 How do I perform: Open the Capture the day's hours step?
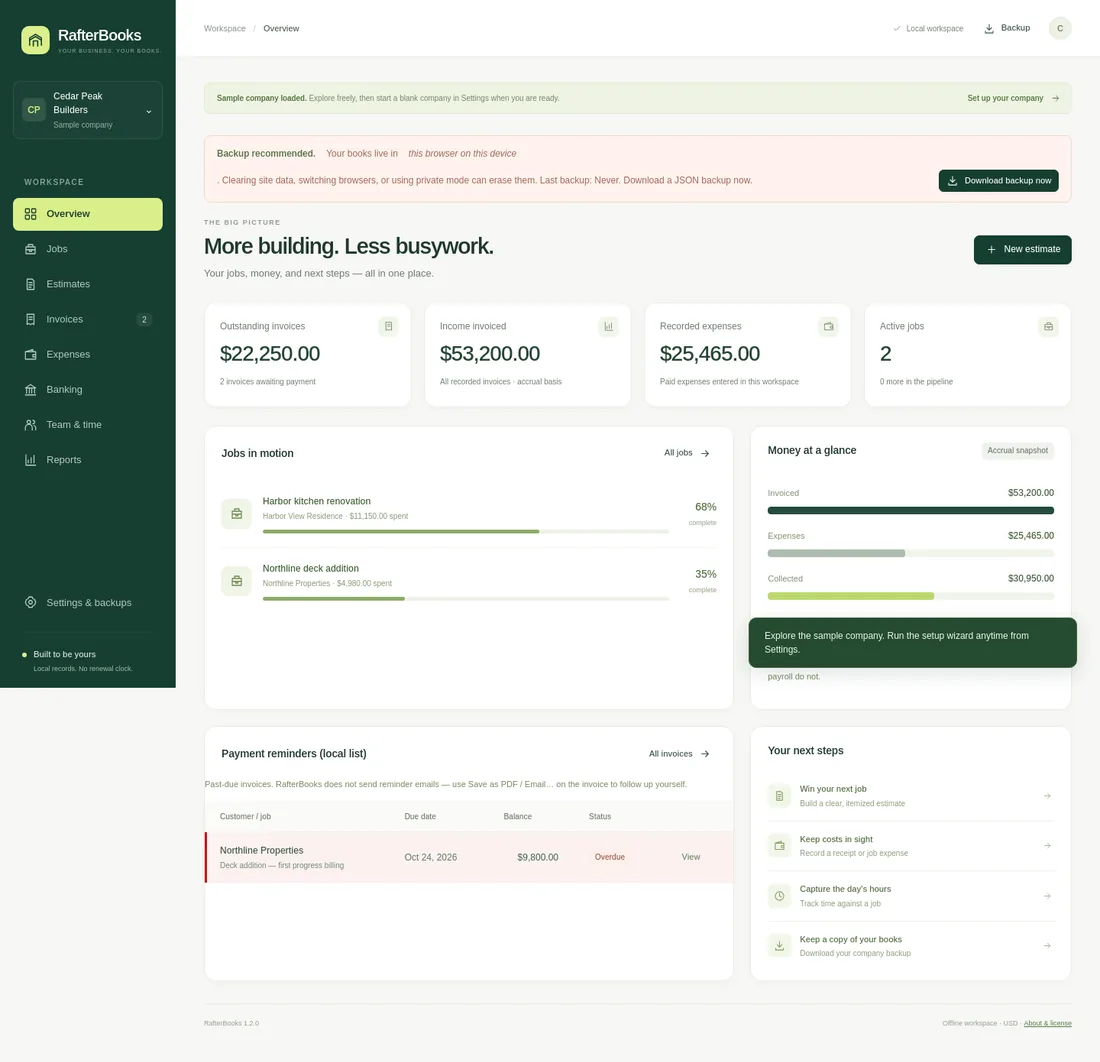click(911, 896)
